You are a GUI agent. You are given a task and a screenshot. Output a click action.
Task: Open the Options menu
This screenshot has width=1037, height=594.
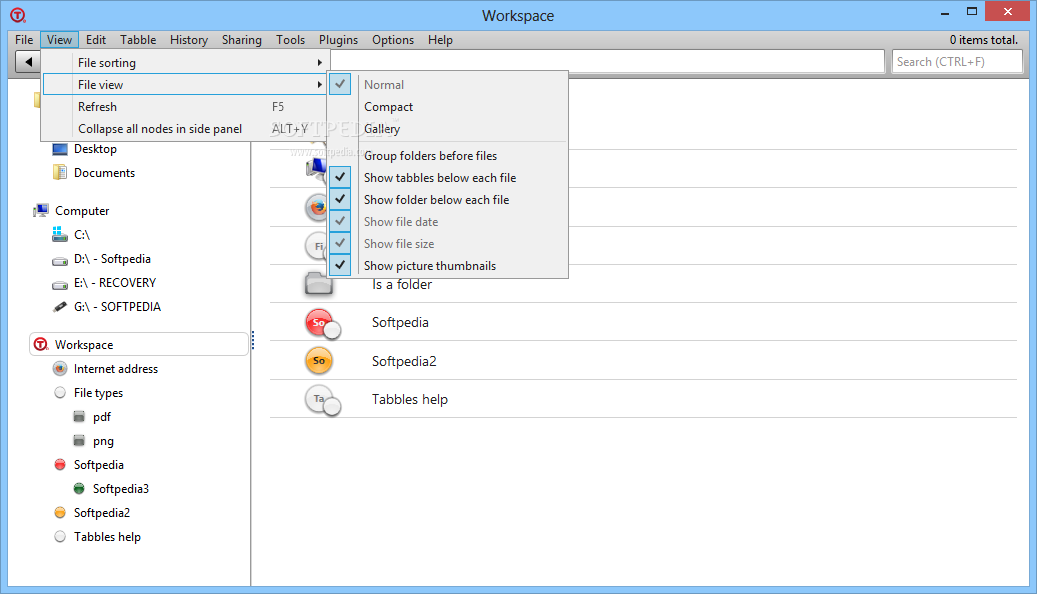pos(393,40)
